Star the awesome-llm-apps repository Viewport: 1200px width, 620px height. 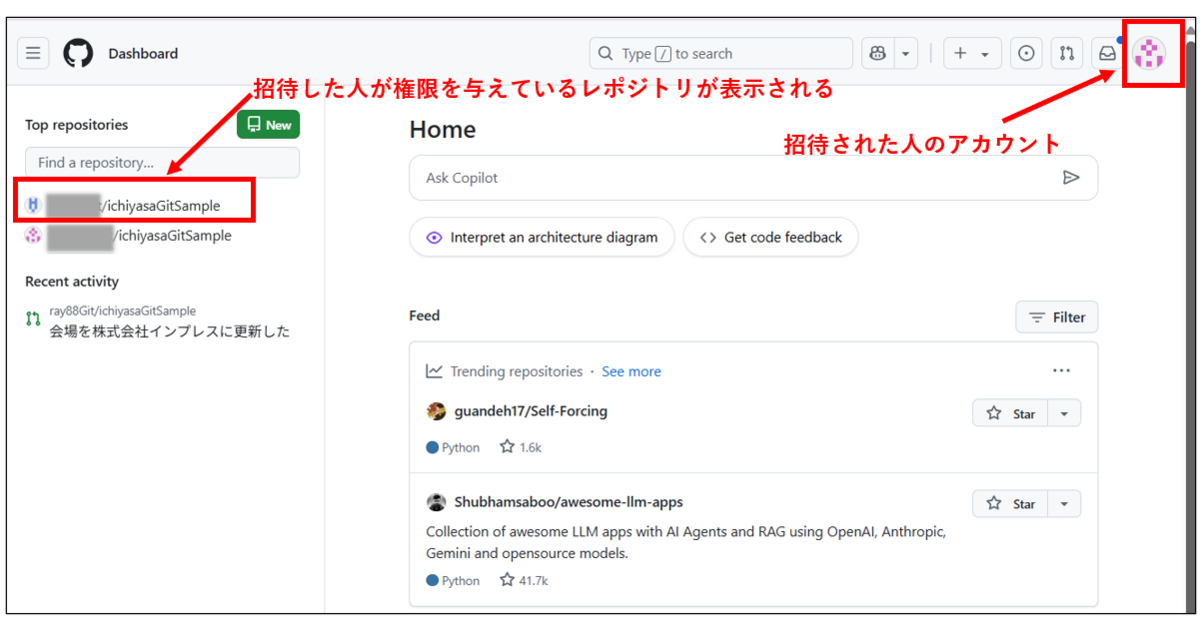tap(1009, 503)
